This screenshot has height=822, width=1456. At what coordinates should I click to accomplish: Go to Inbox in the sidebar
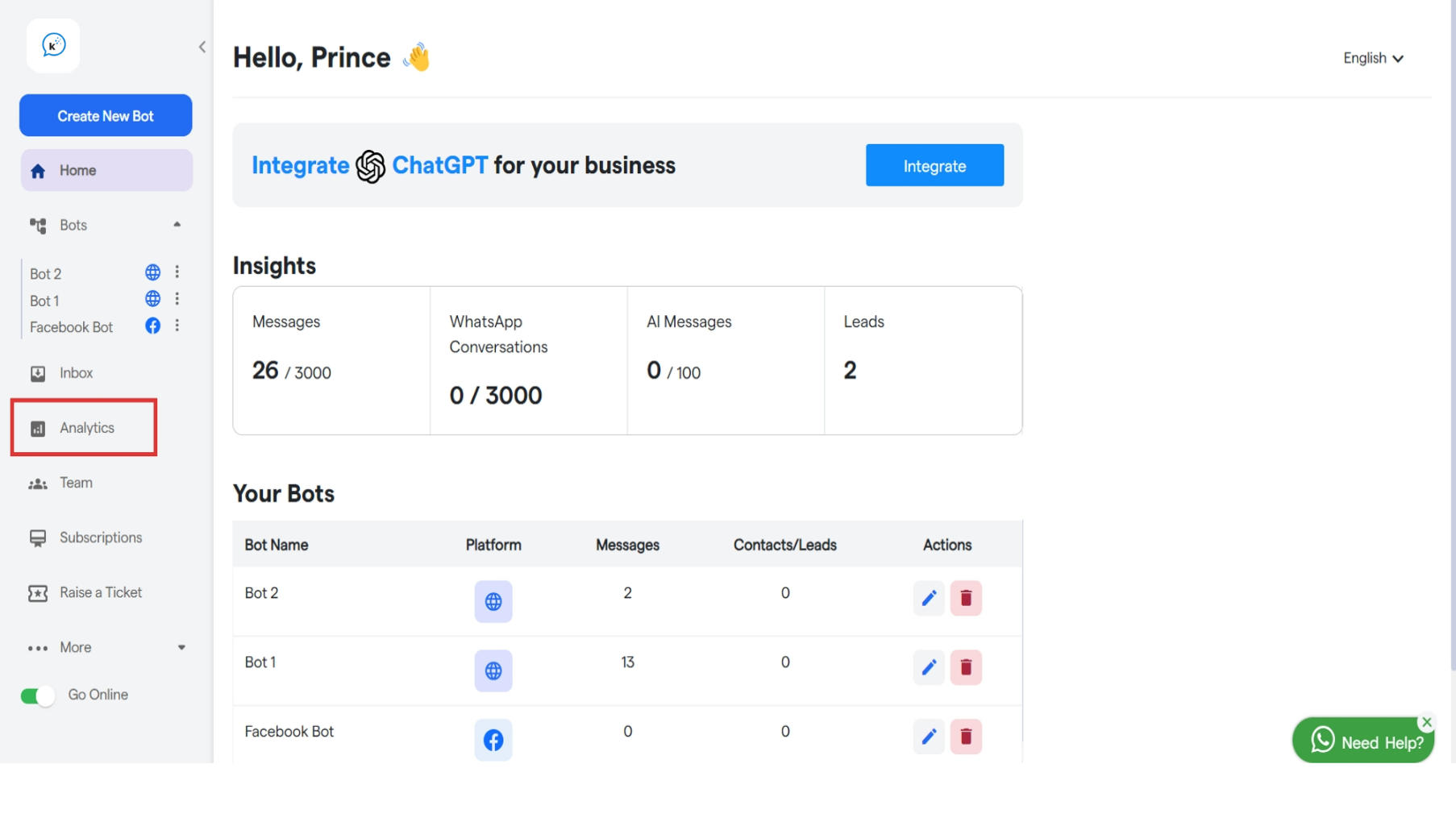[76, 373]
